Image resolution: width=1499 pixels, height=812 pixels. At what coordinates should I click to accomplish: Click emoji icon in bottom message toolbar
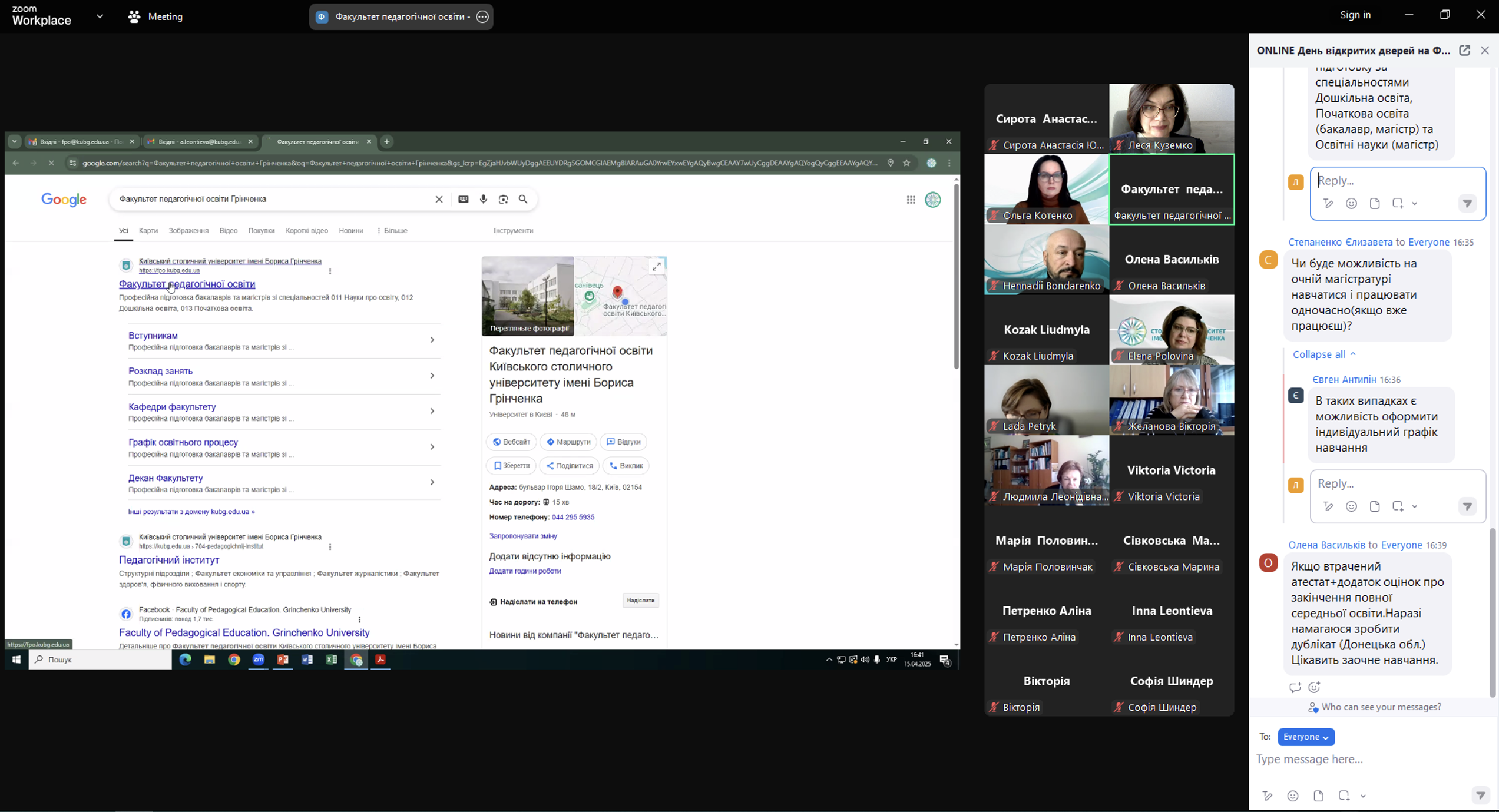[x=1293, y=796]
